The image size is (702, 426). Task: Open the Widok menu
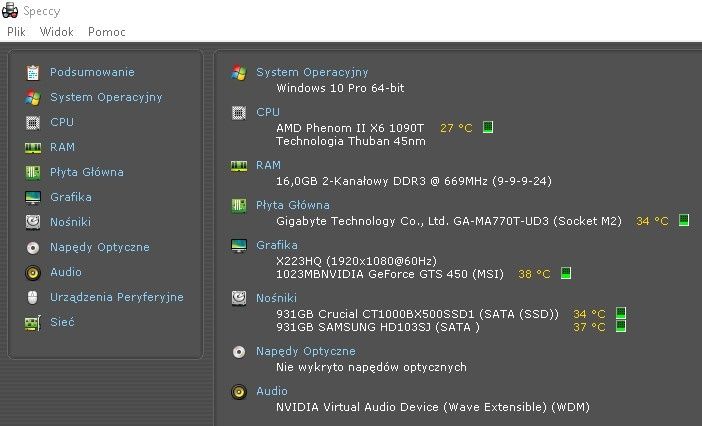[x=56, y=32]
